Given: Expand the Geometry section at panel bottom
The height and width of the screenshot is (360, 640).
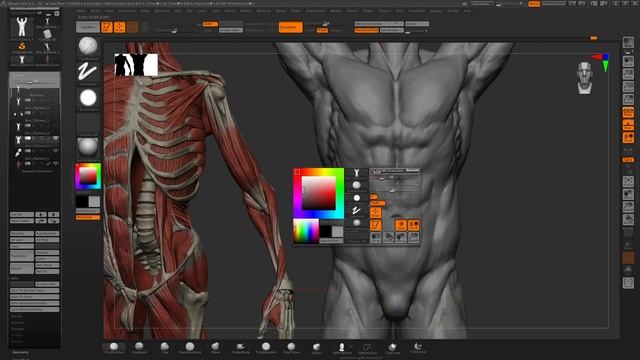Looking at the screenshot, I should coord(20,352).
